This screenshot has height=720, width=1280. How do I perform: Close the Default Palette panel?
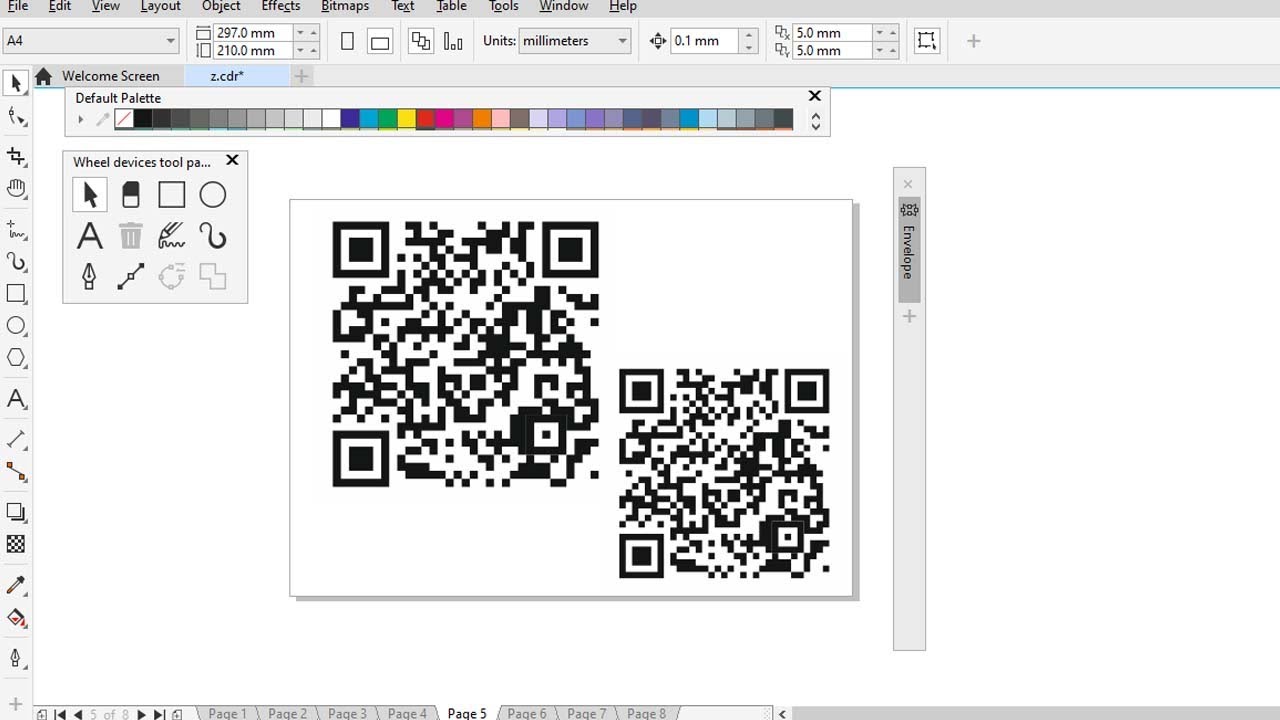click(814, 96)
